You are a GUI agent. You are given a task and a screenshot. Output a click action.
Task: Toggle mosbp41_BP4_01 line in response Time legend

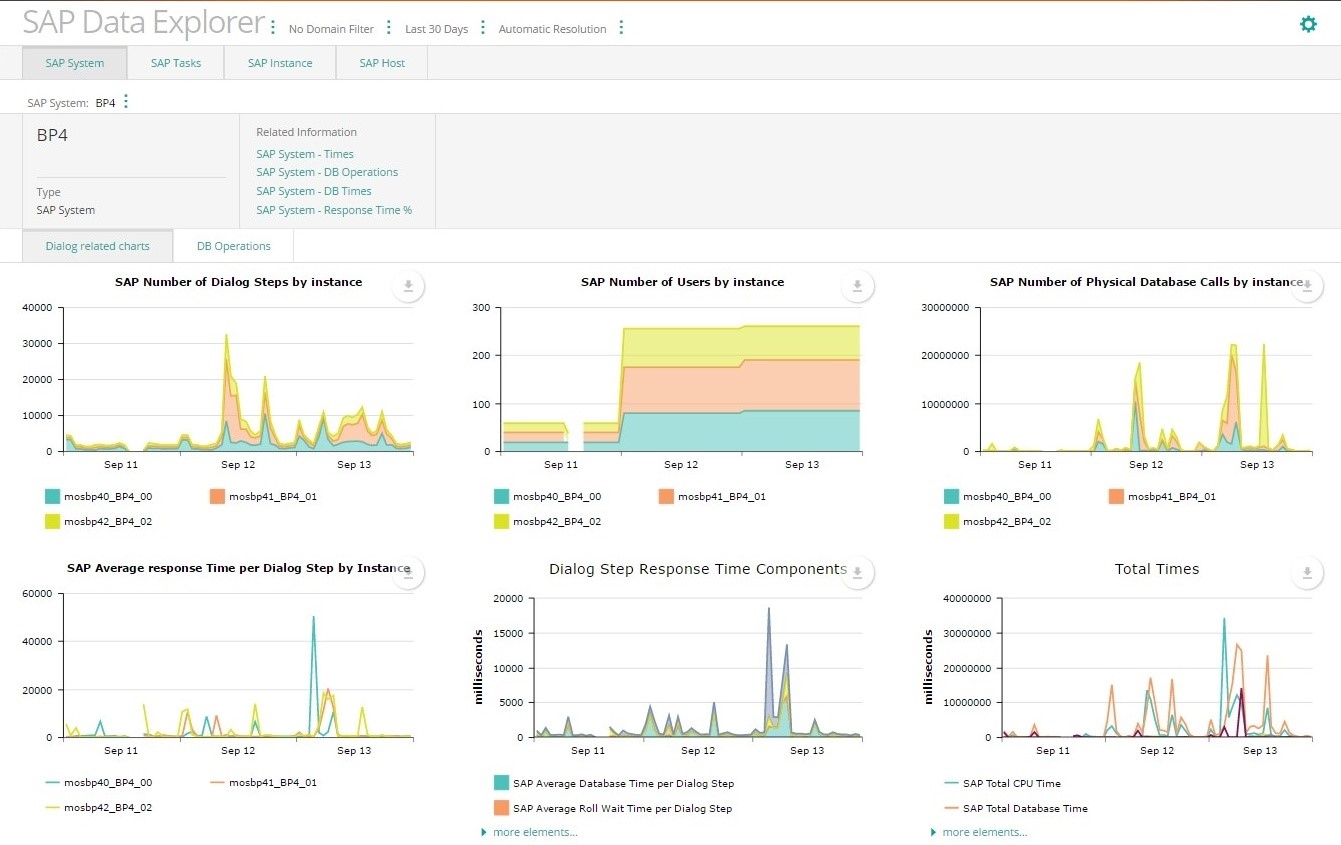218,783
